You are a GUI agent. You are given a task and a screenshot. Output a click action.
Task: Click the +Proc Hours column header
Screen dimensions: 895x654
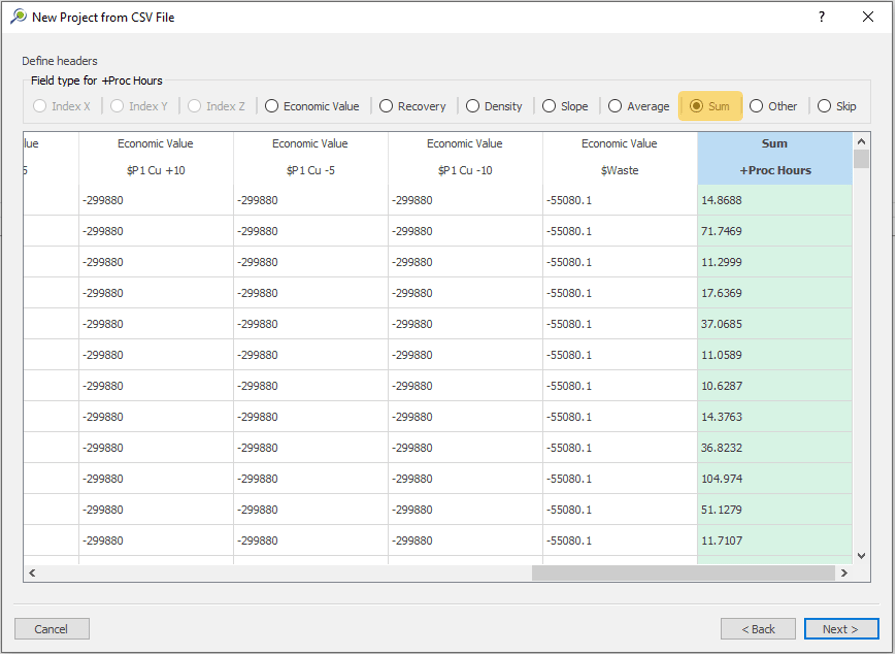pyautogui.click(x=775, y=170)
